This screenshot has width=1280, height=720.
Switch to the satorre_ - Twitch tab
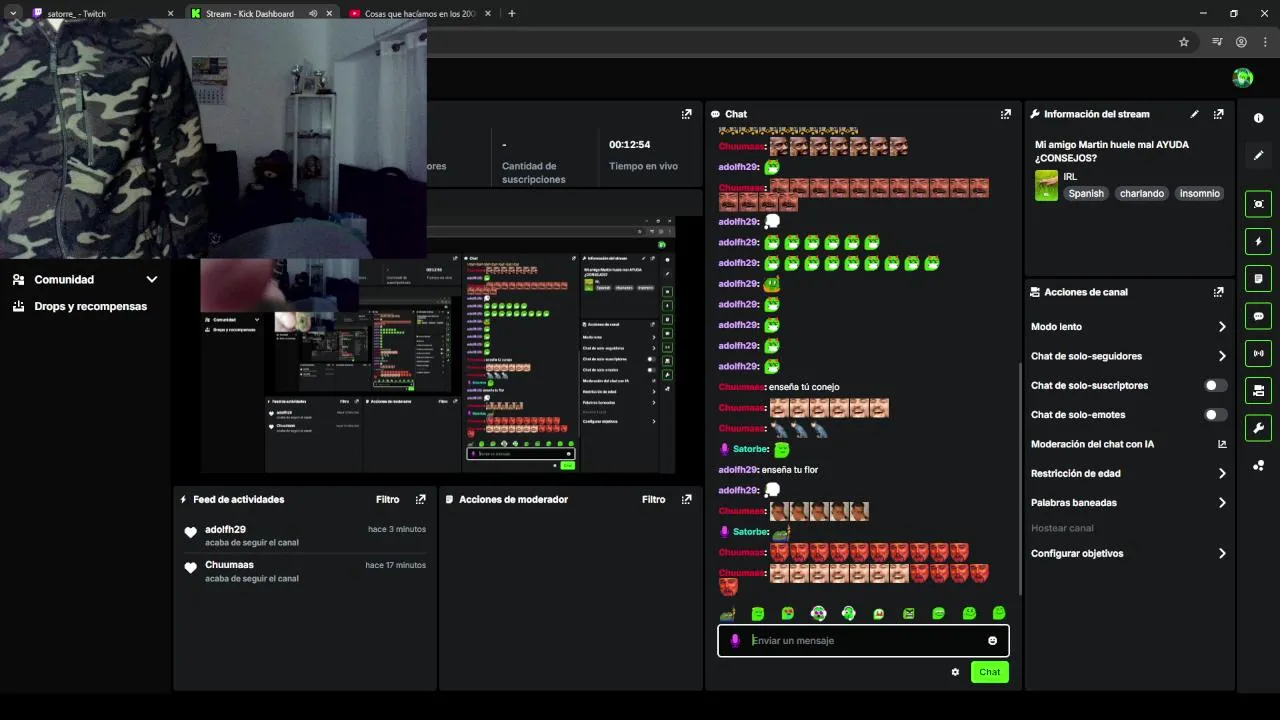pos(100,14)
